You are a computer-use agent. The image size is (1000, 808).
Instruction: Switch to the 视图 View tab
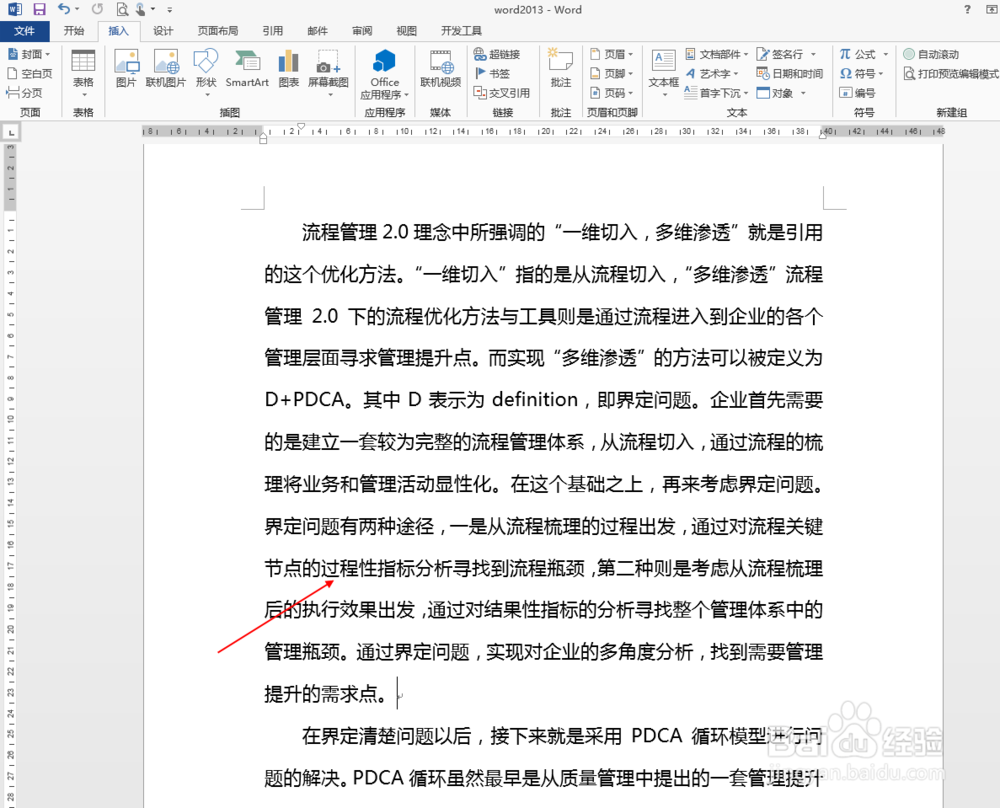[406, 31]
